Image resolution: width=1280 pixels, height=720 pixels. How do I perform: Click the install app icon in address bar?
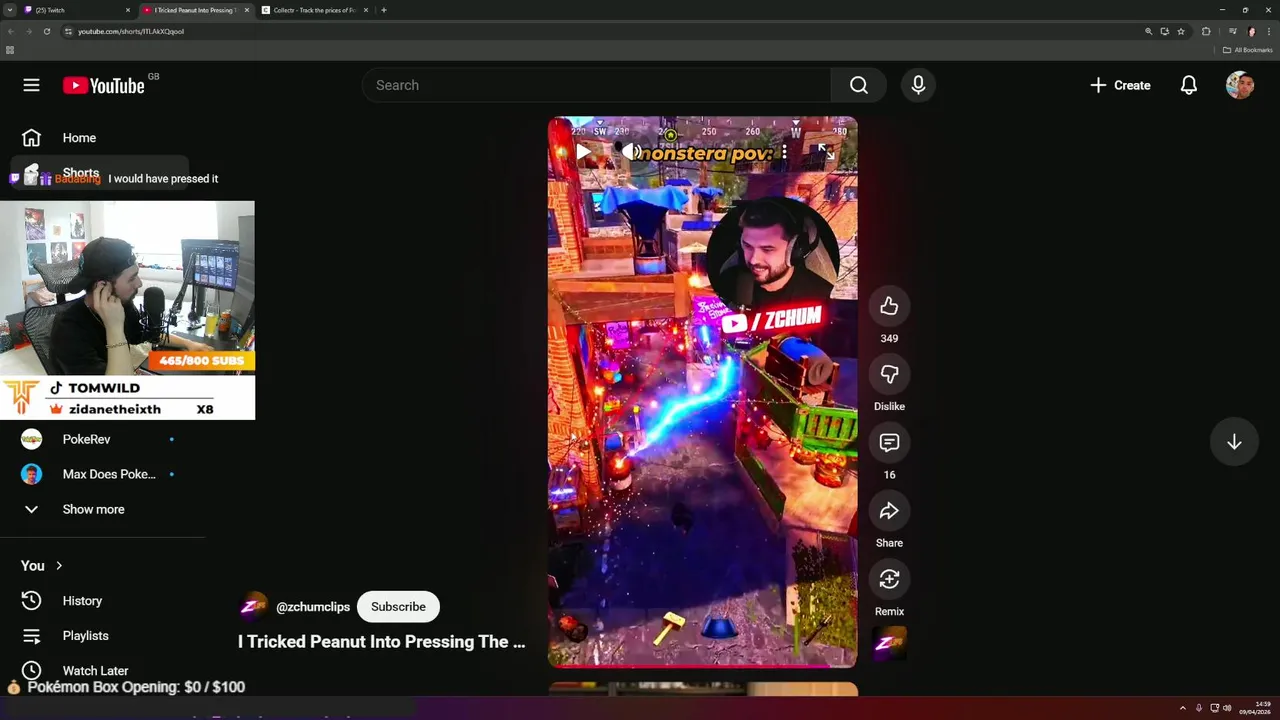1164,31
